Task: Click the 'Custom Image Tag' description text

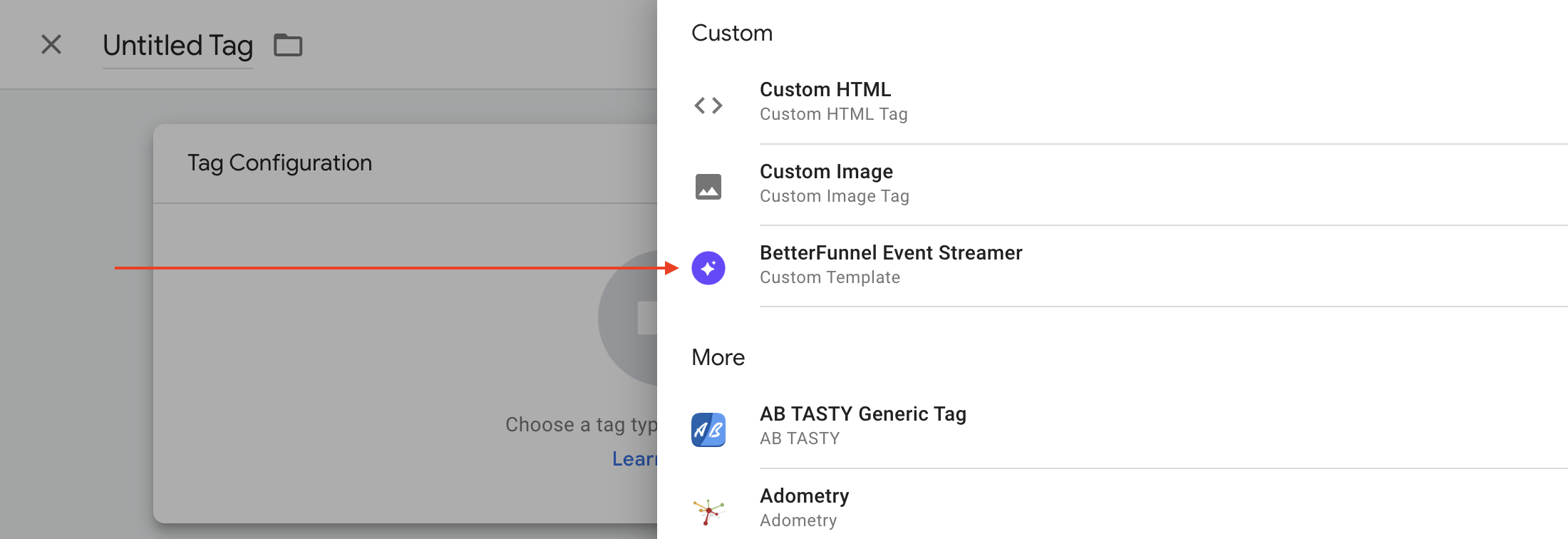Action: point(834,196)
